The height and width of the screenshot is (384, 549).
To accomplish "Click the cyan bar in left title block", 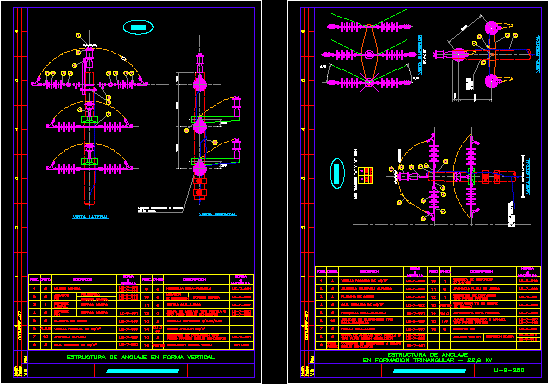I will pyautogui.click(x=143, y=371).
